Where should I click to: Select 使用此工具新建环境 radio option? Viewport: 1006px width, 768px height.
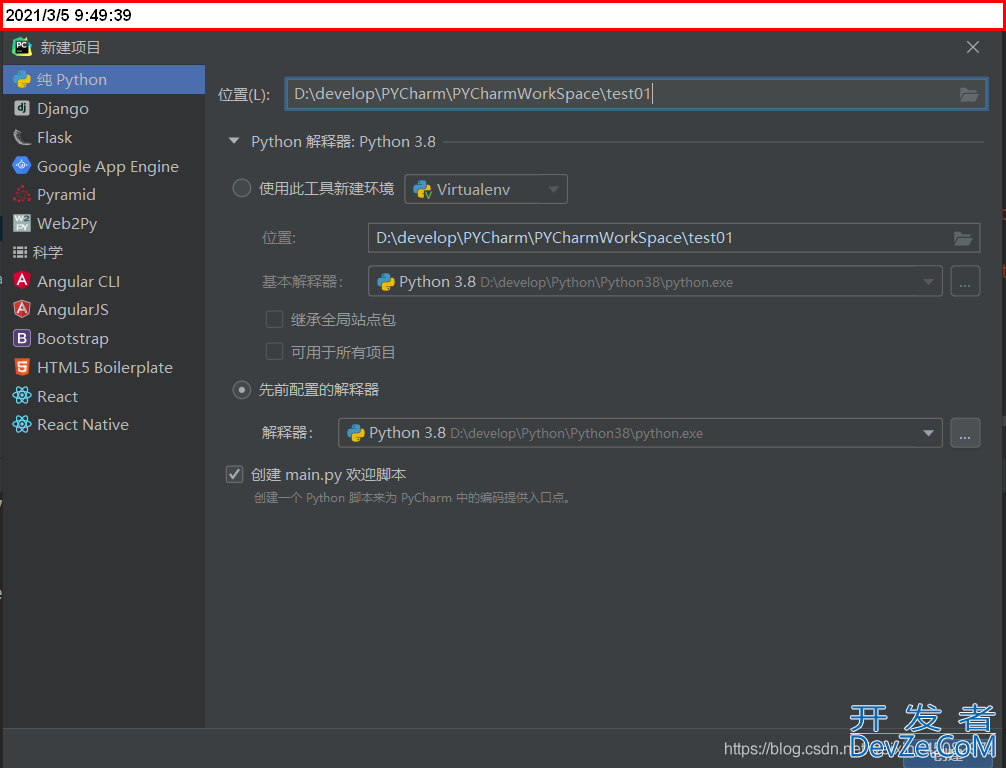pos(241,189)
